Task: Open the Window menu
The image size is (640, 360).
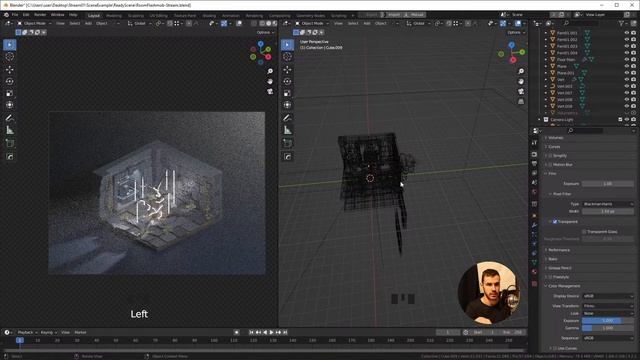Action: pos(57,15)
